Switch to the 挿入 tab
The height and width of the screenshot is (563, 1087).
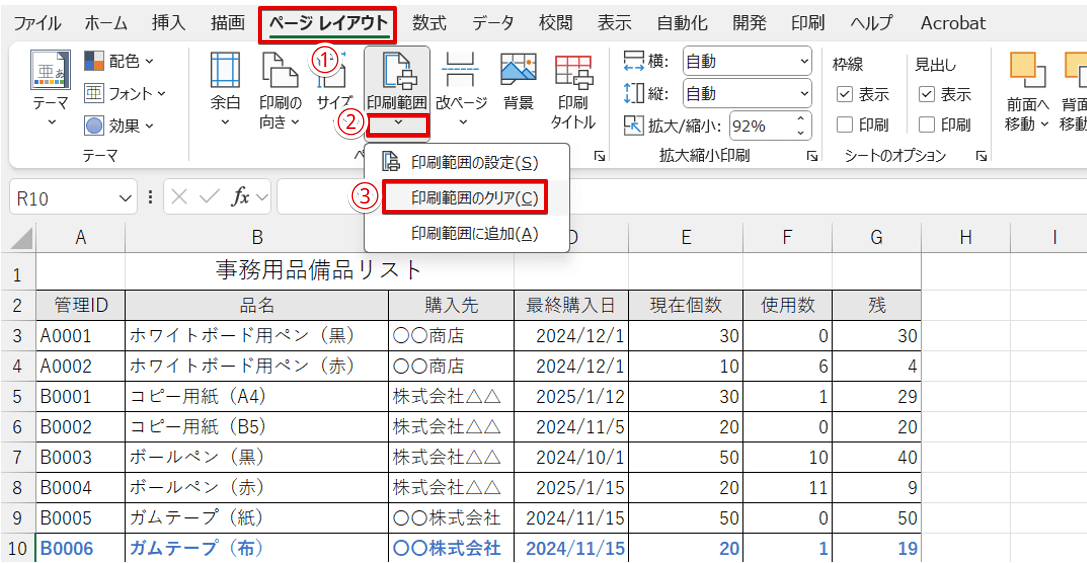[x=168, y=23]
